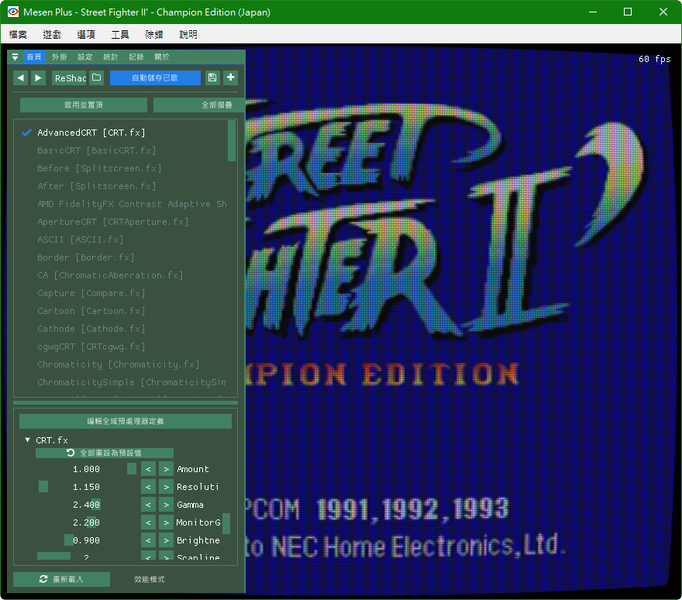Collapse the CRT.fx variables section
This screenshot has width=682, height=600.
coord(27,440)
